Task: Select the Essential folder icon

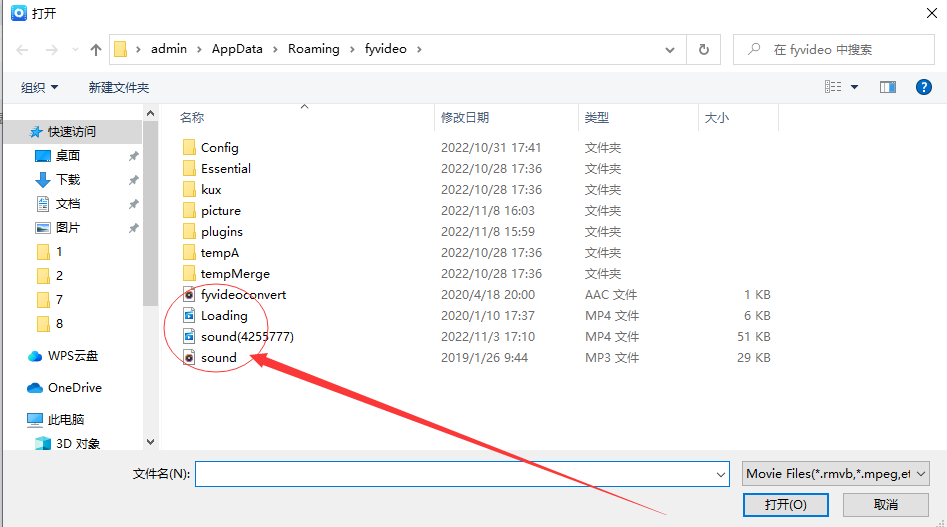Action: (189, 168)
